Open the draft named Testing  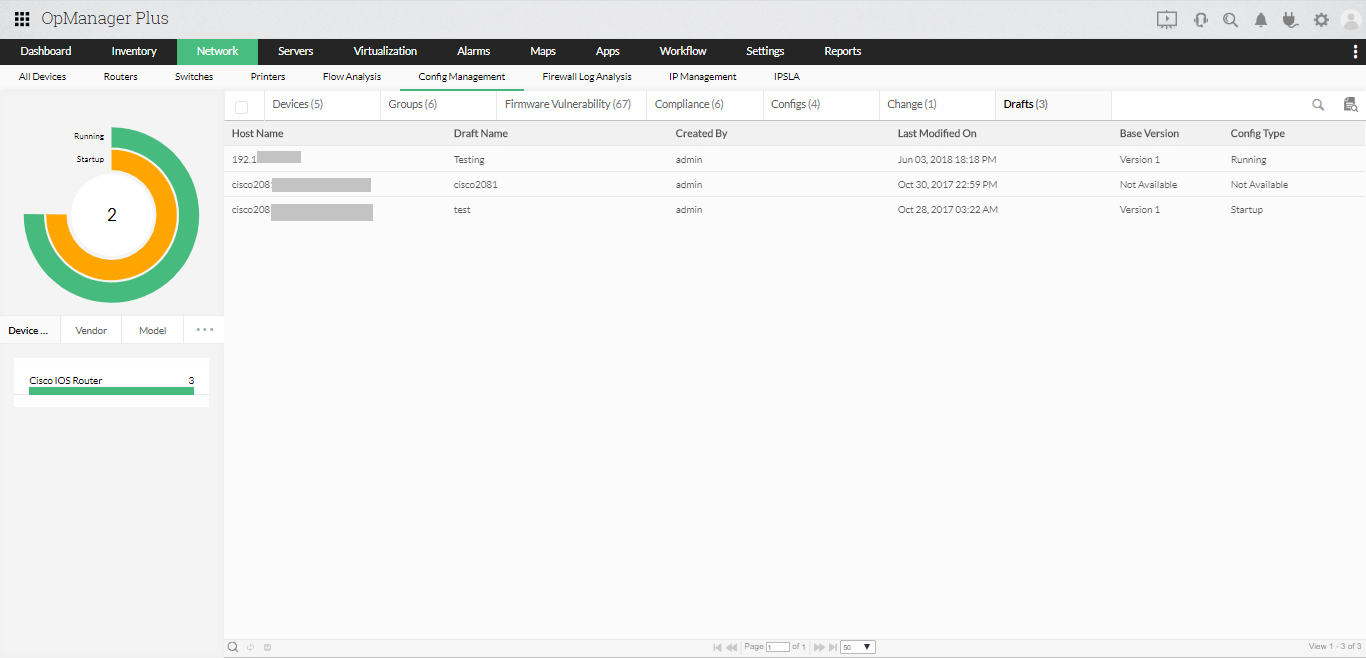(x=468, y=159)
